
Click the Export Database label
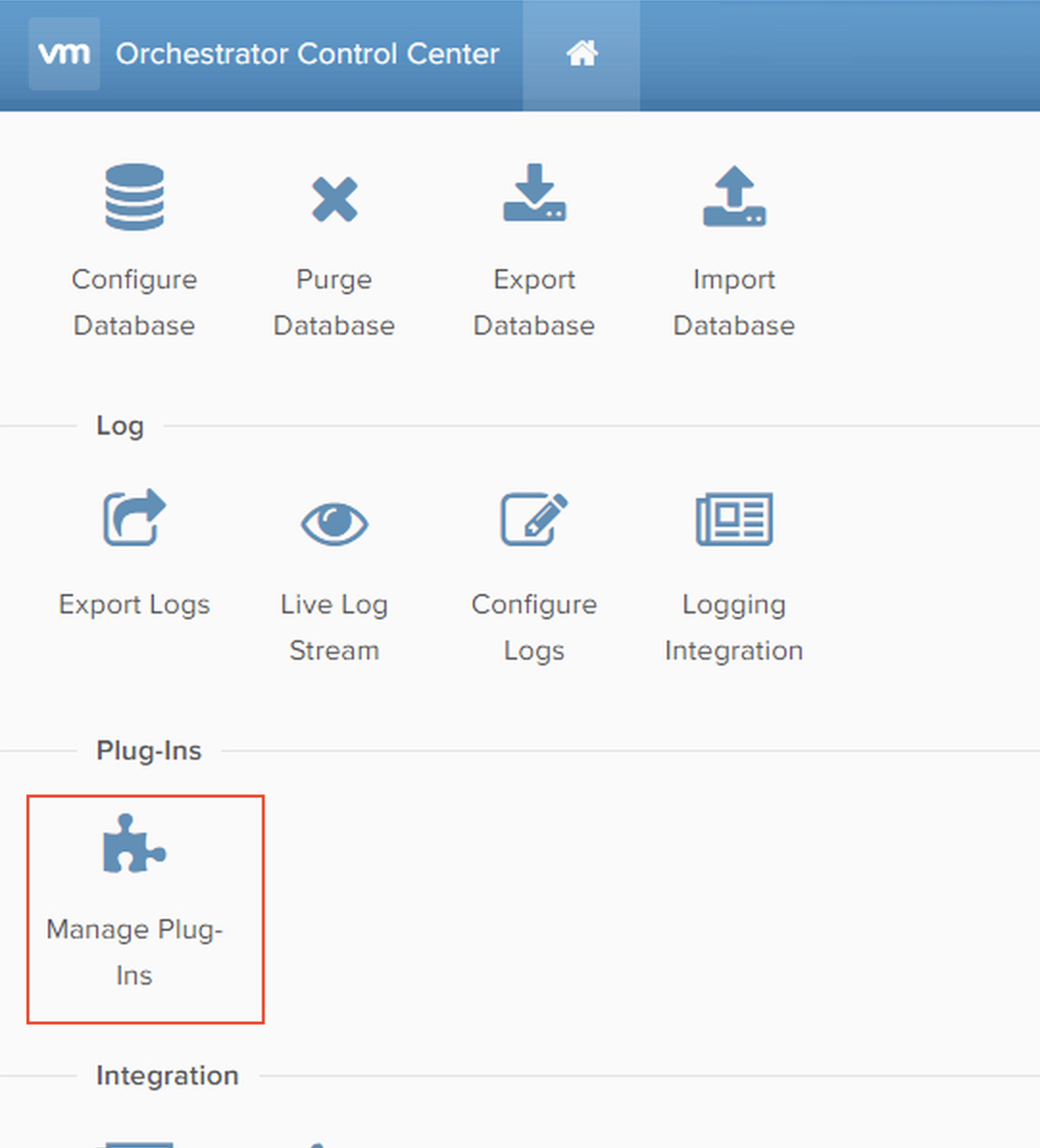click(x=534, y=302)
